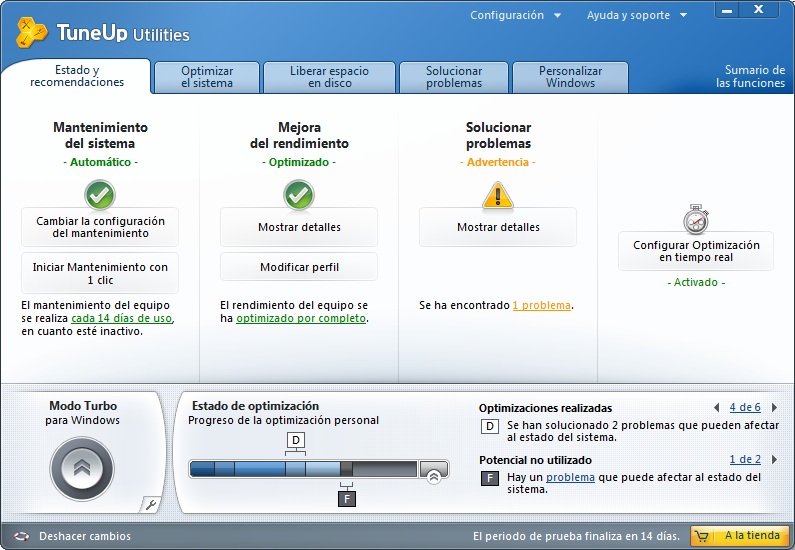The image size is (795, 550).
Task: Click the F icon beside Potencial no utilizado text
Action: pos(490,478)
